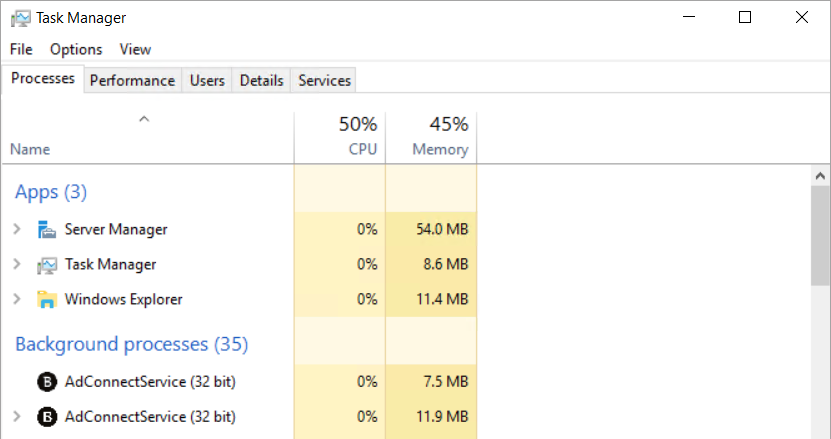The width and height of the screenshot is (831, 439).
Task: Switch to the Details tab
Action: click(x=261, y=81)
